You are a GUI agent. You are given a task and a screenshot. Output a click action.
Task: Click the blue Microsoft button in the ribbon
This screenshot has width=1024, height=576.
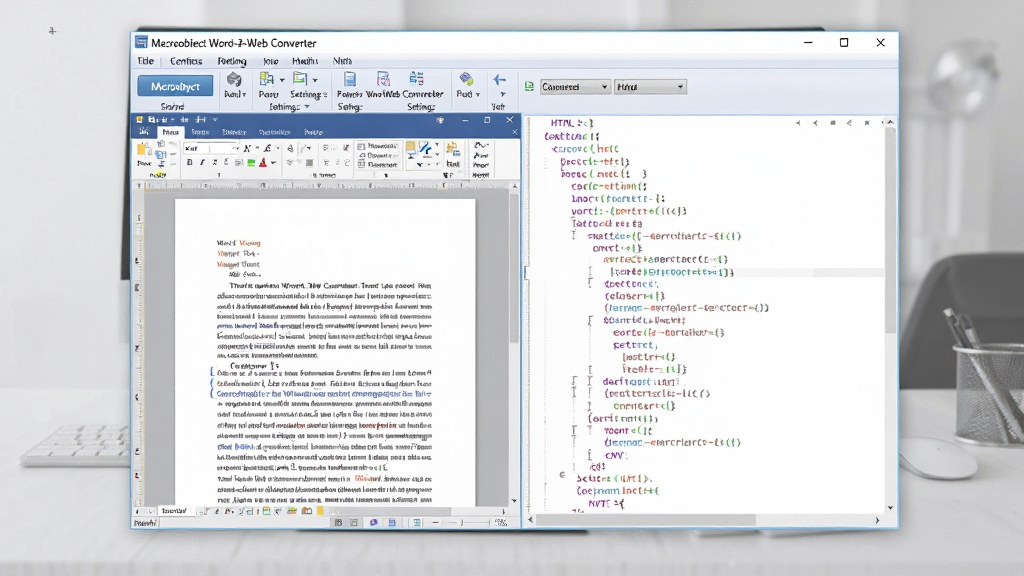(175, 86)
